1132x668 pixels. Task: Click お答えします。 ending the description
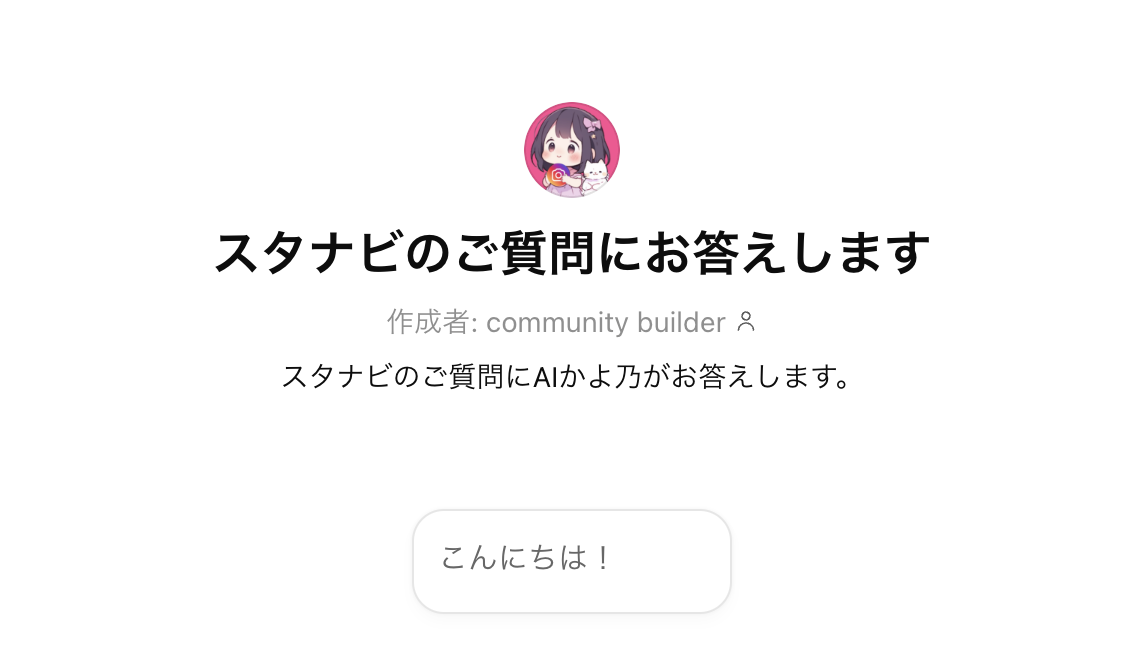click(761, 376)
